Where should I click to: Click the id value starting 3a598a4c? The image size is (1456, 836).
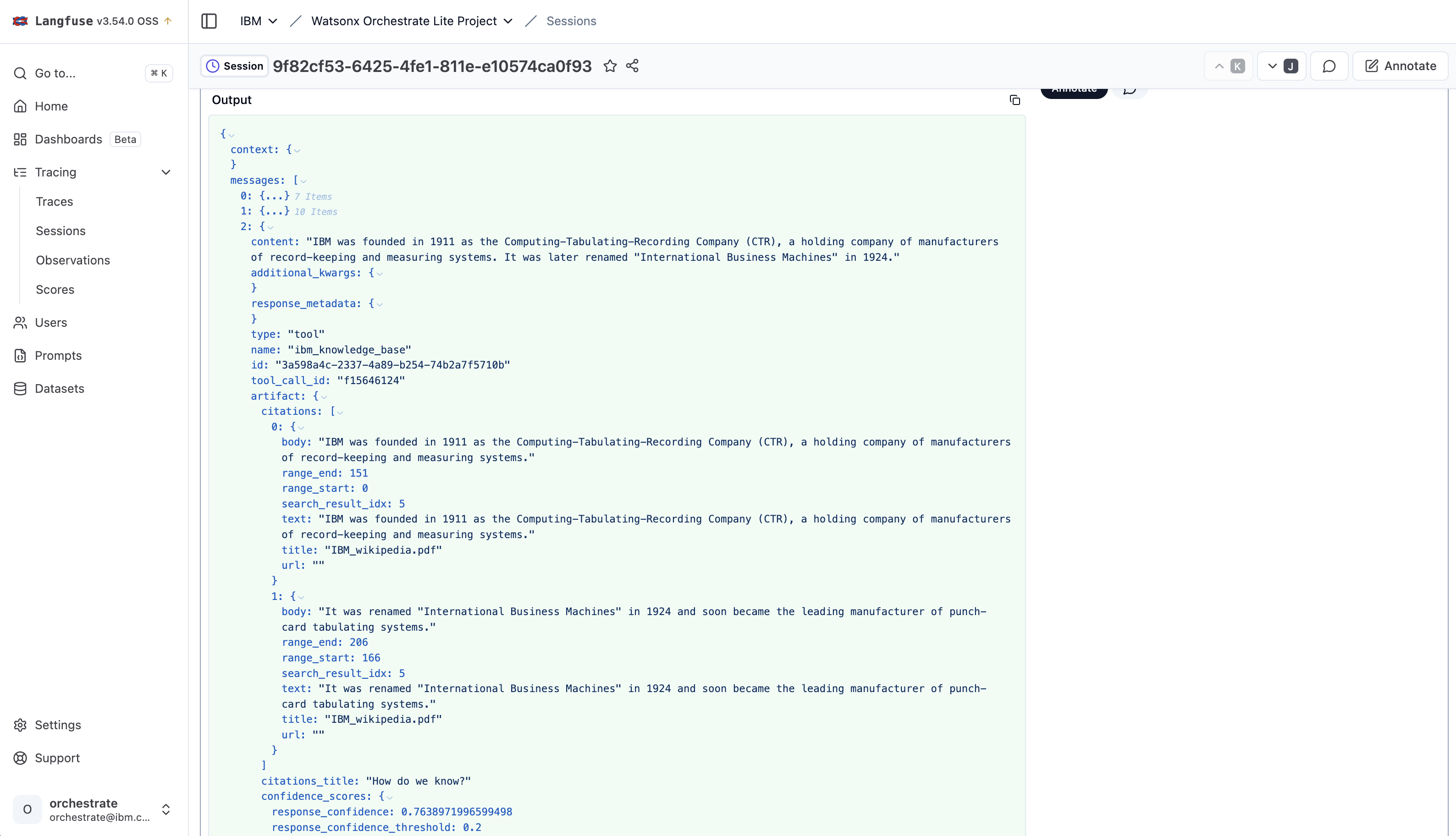[x=393, y=365]
